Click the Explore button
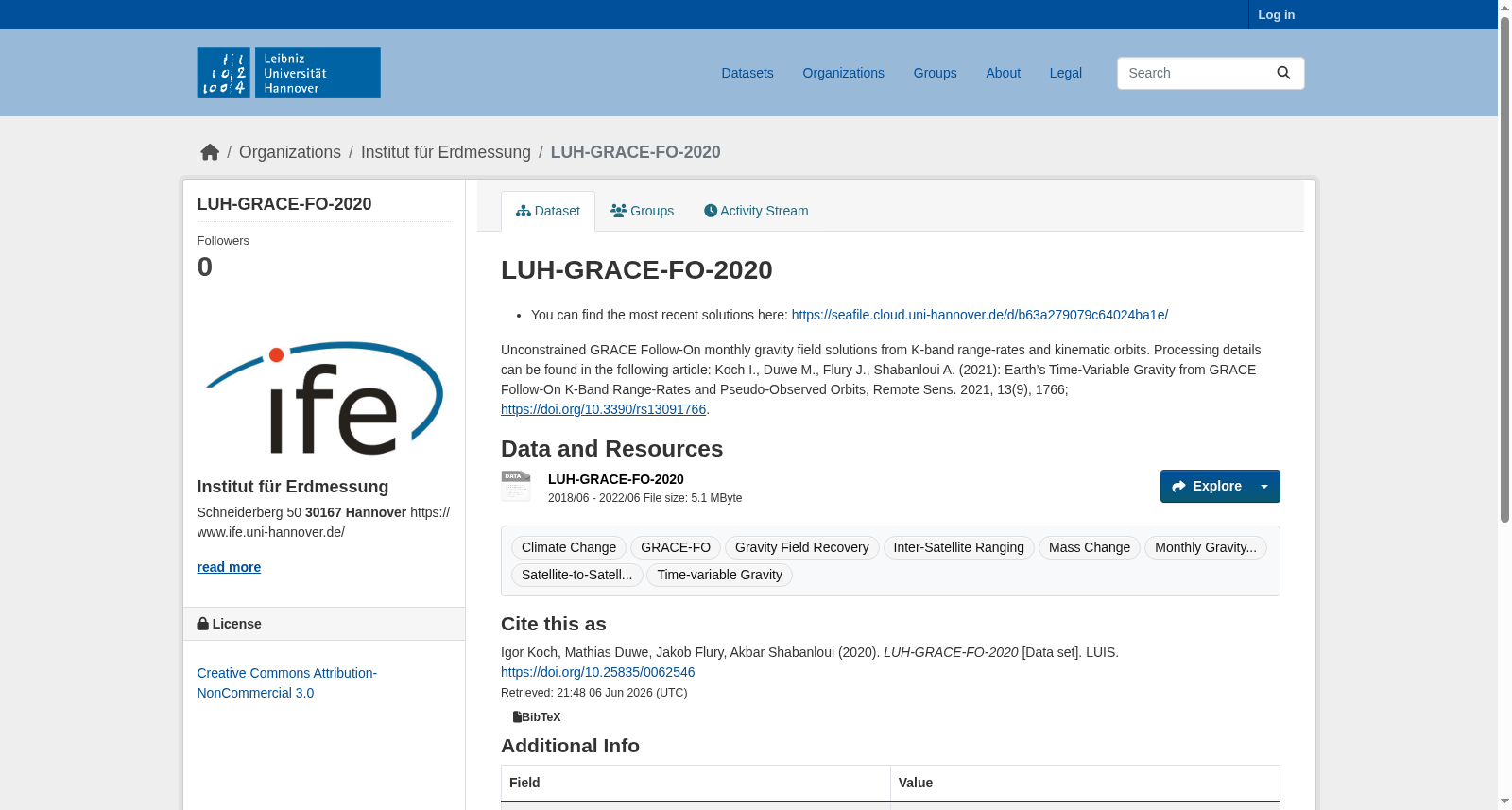 (1207, 487)
